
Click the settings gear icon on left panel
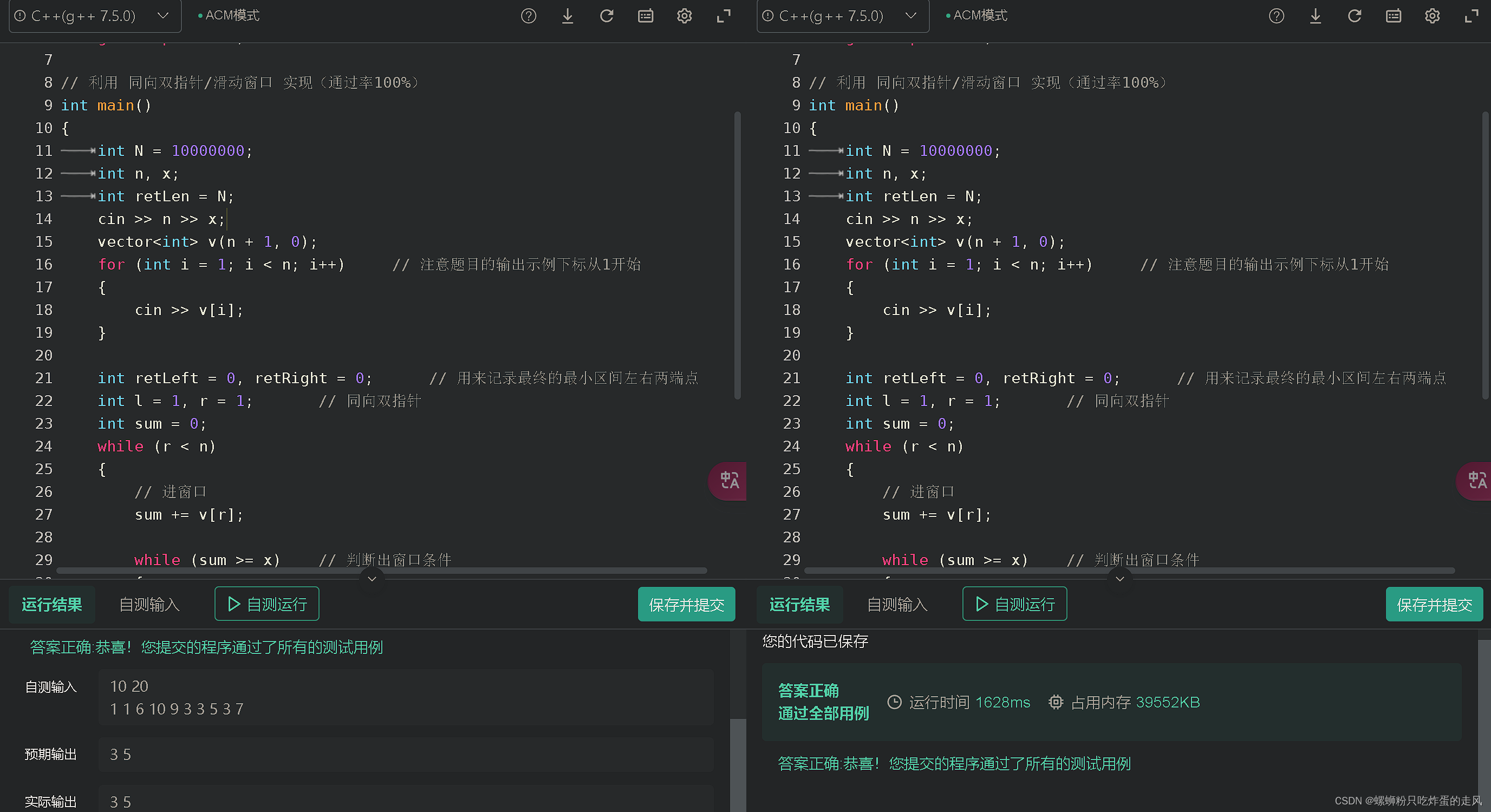point(685,15)
